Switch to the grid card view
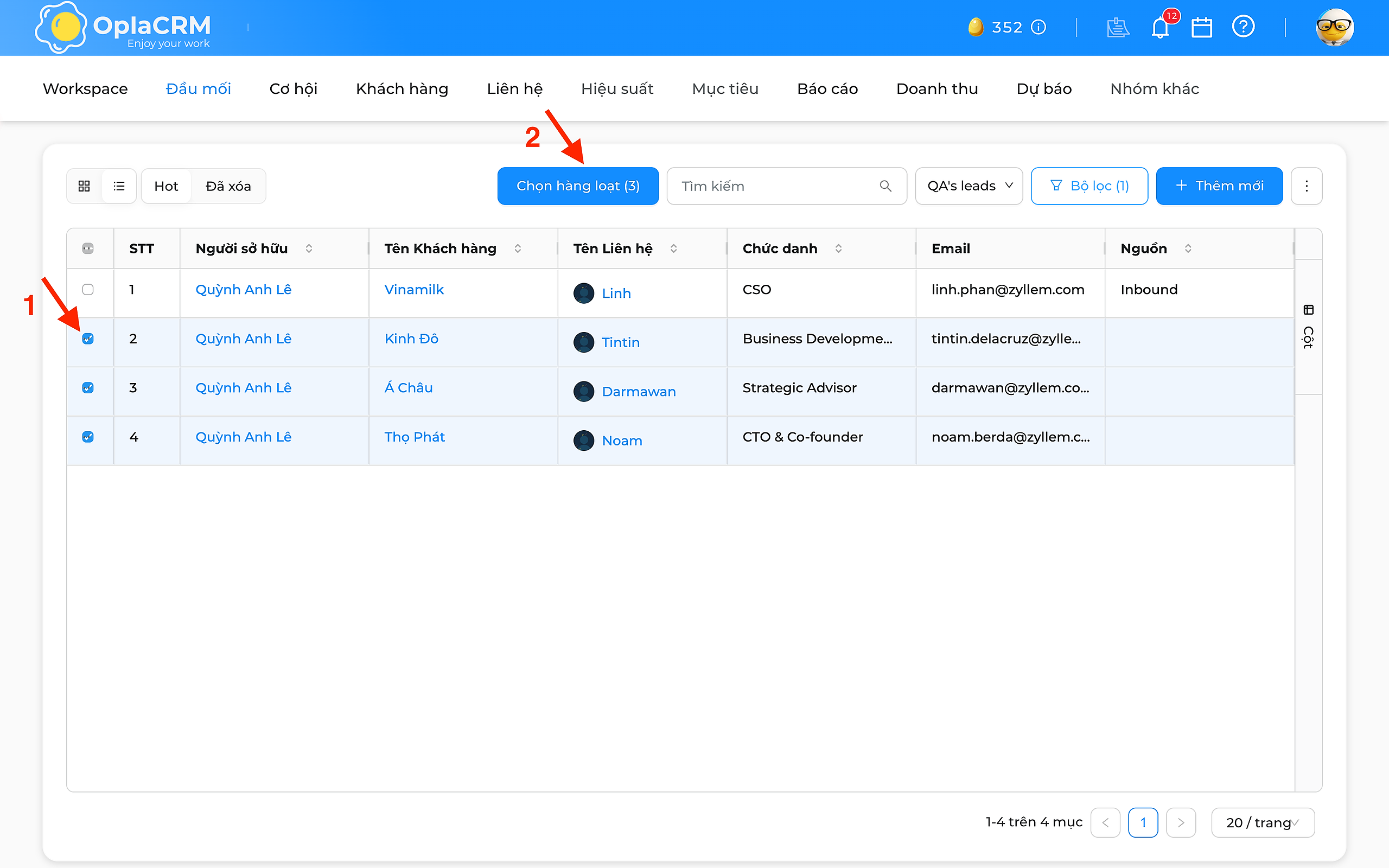1389x868 pixels. [85, 186]
